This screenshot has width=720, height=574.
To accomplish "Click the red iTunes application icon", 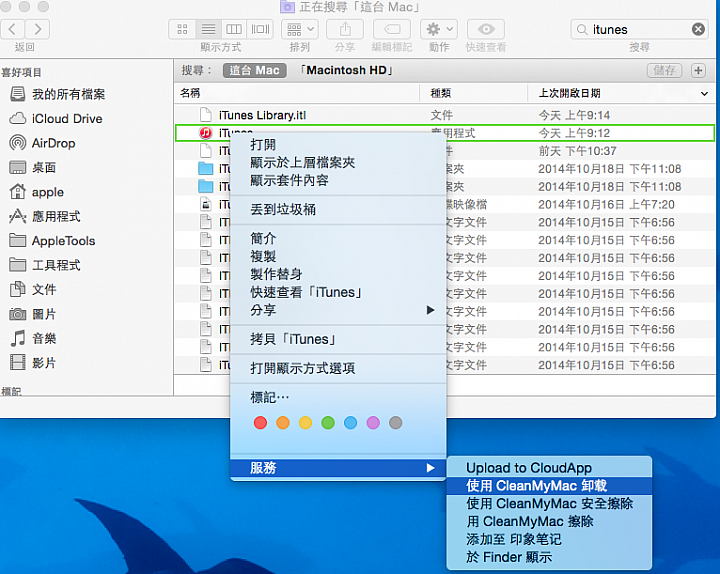I will click(206, 133).
